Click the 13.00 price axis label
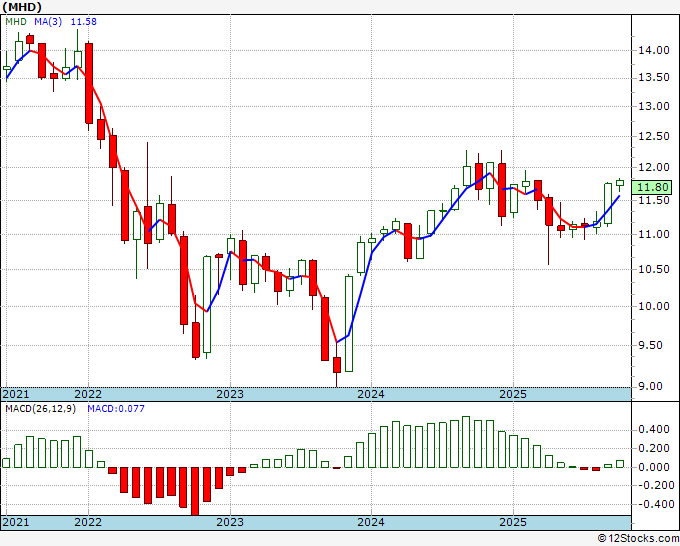 coord(654,106)
